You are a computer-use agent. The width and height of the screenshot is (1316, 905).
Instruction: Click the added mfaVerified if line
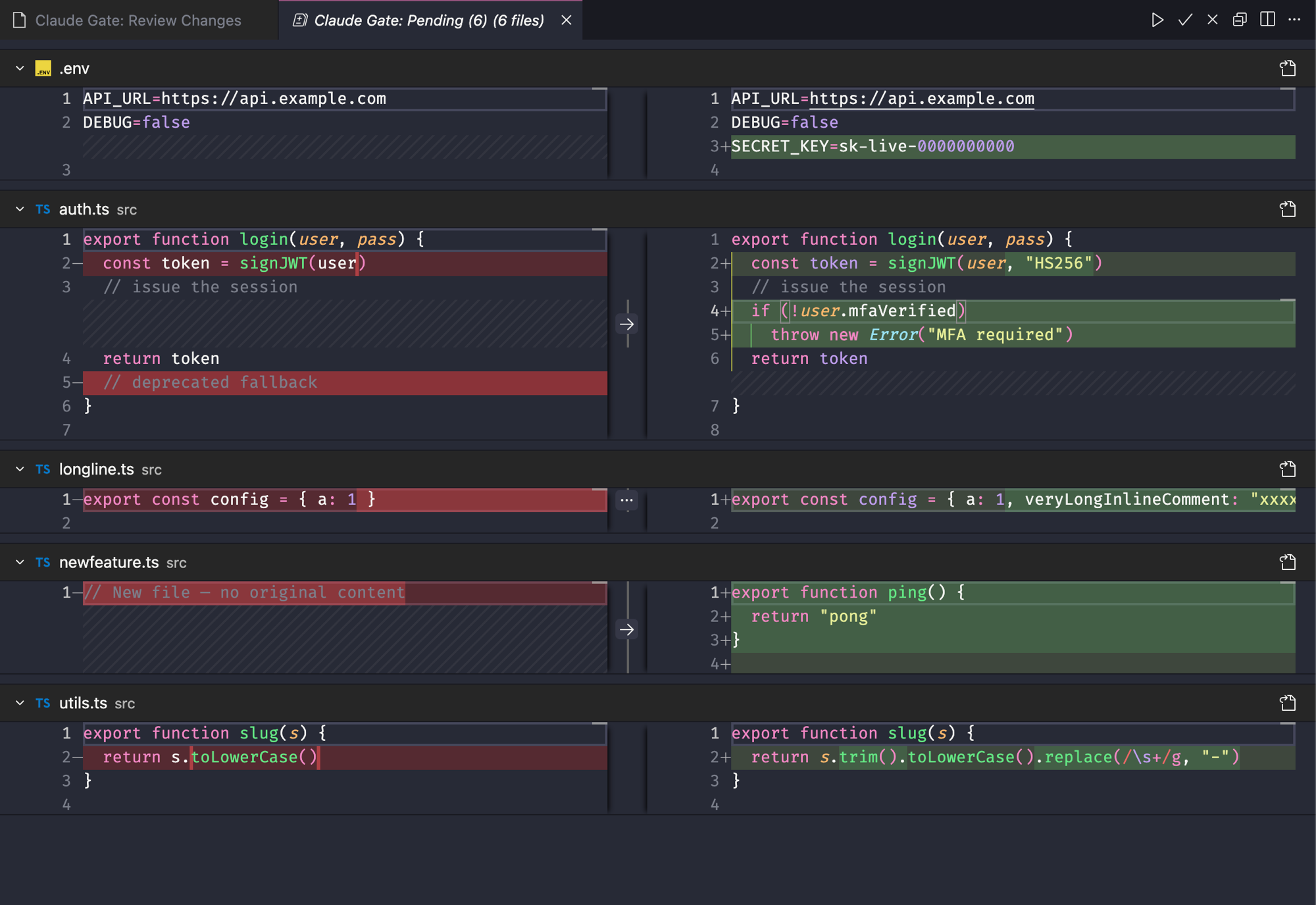[1013, 311]
